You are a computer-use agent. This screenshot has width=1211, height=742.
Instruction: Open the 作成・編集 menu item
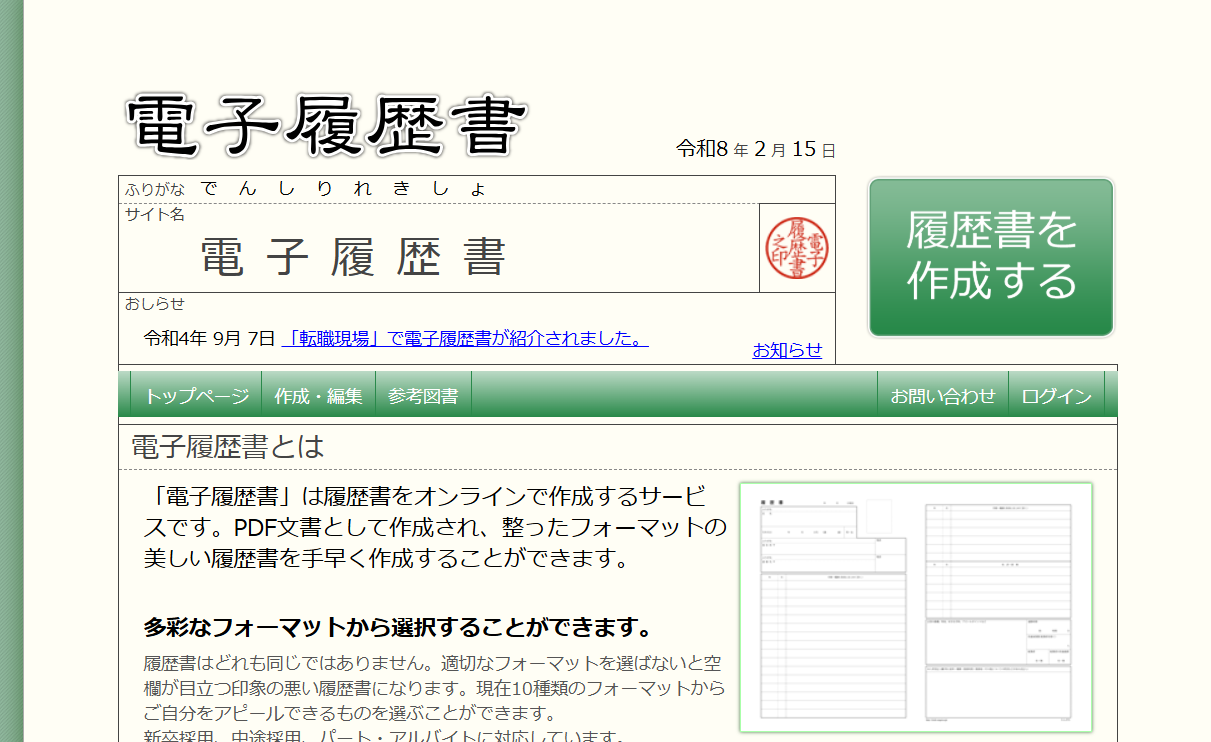[x=318, y=396]
